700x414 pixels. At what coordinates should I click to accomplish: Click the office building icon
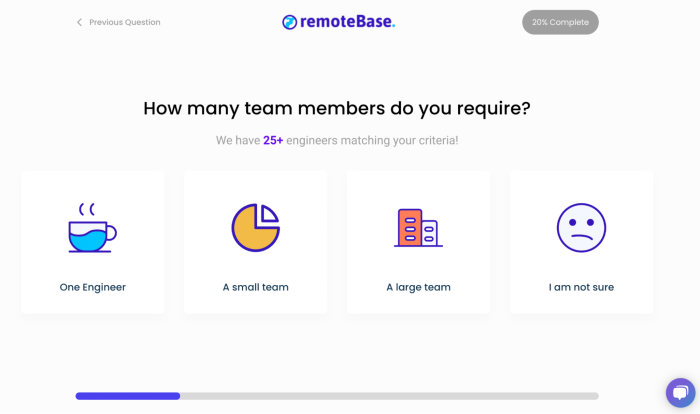tap(418, 228)
